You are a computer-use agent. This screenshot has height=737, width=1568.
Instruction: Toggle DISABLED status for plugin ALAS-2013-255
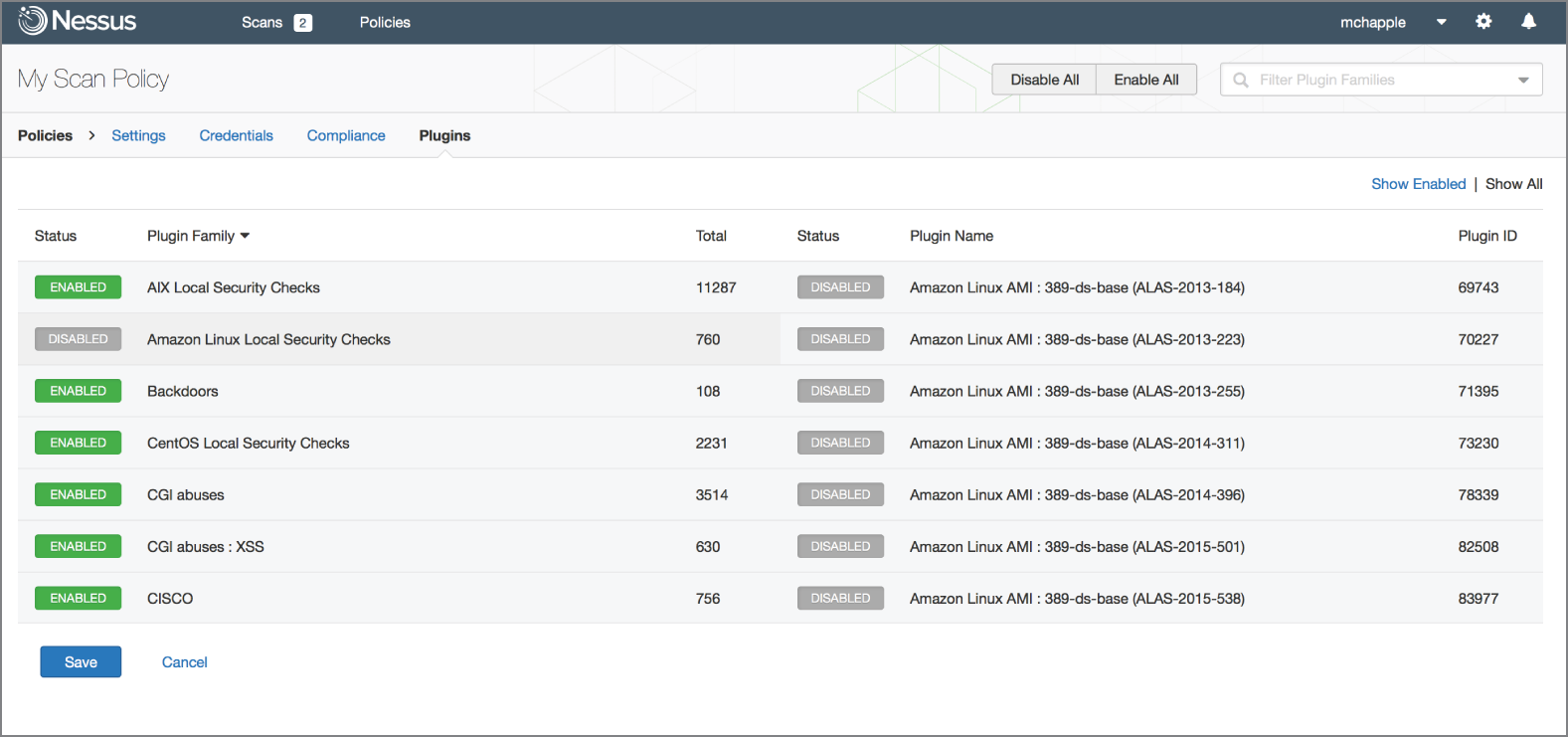coord(840,391)
